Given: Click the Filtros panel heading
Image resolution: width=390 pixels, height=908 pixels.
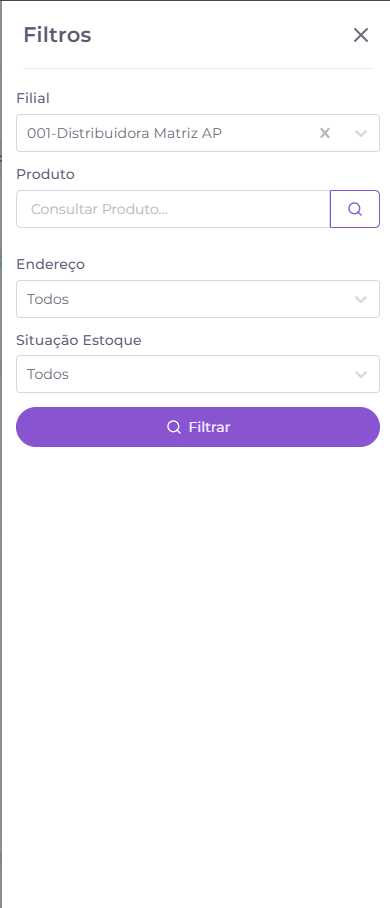Looking at the screenshot, I should coord(57,35).
